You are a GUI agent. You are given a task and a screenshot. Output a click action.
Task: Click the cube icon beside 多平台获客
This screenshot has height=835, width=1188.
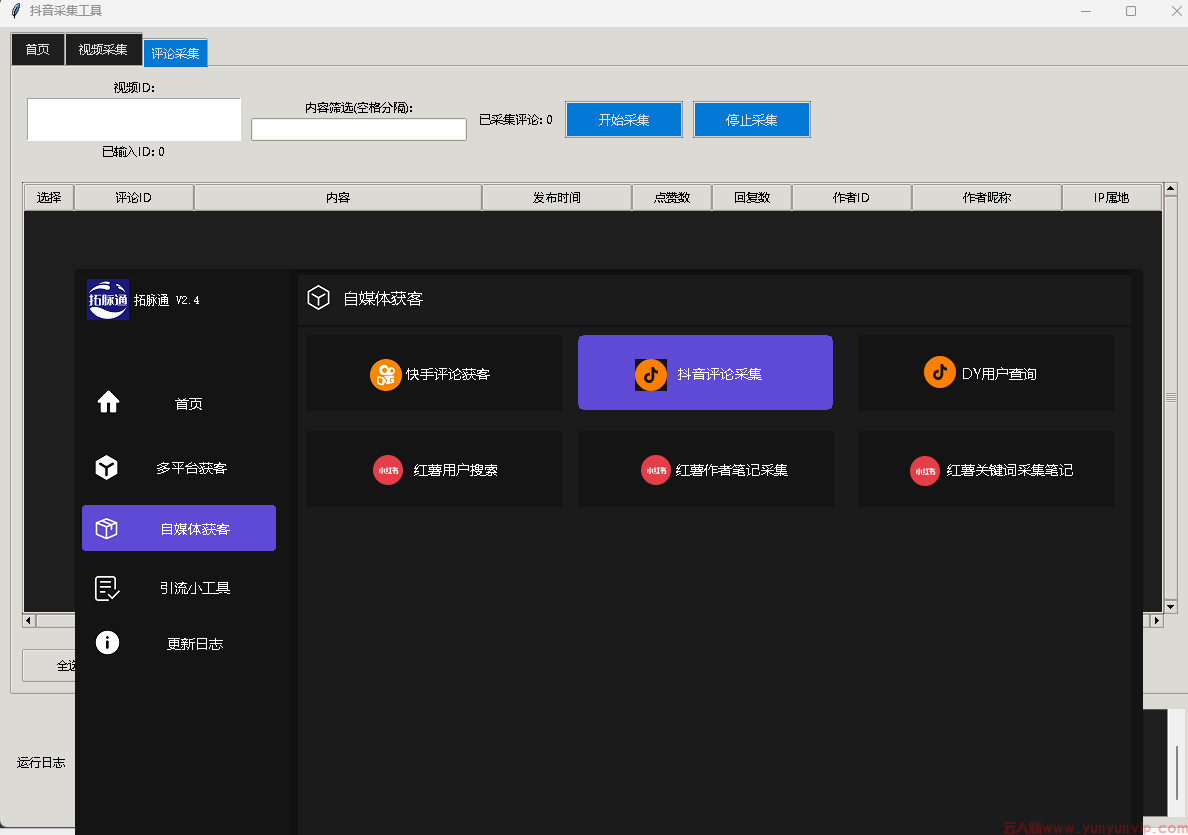107,468
